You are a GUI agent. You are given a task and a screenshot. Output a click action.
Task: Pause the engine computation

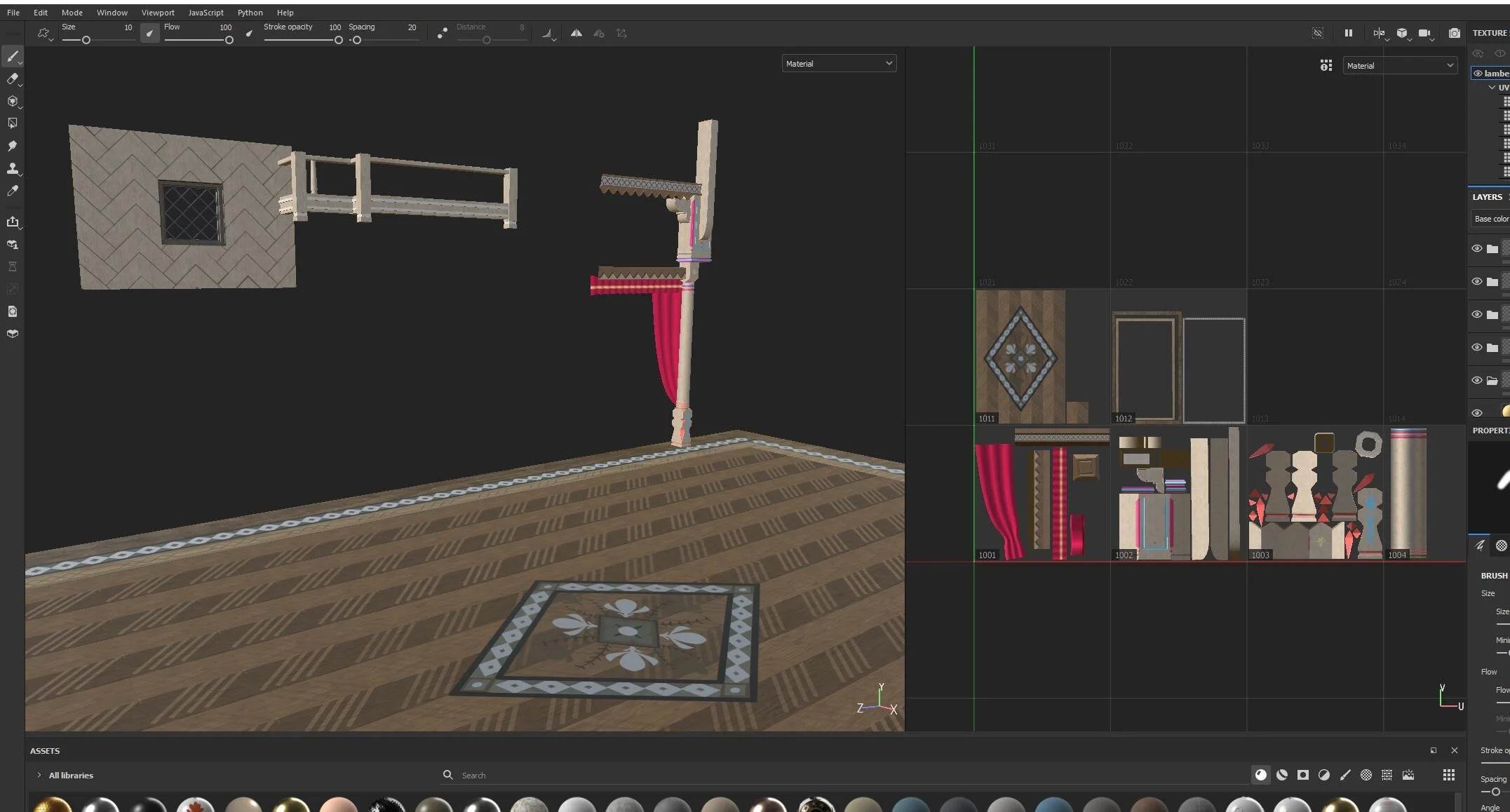1348,33
